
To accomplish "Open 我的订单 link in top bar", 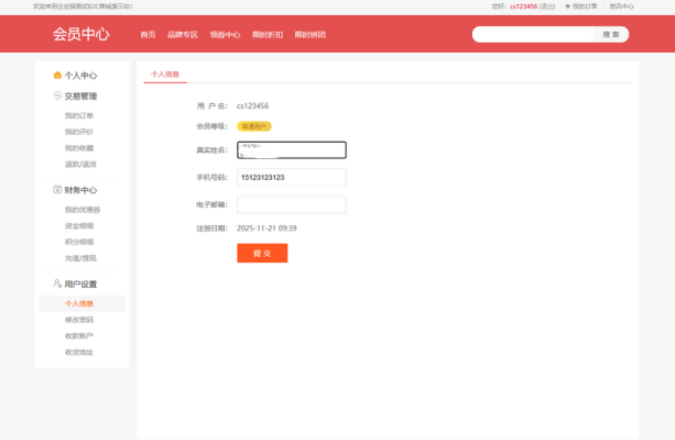I will (x=585, y=6).
